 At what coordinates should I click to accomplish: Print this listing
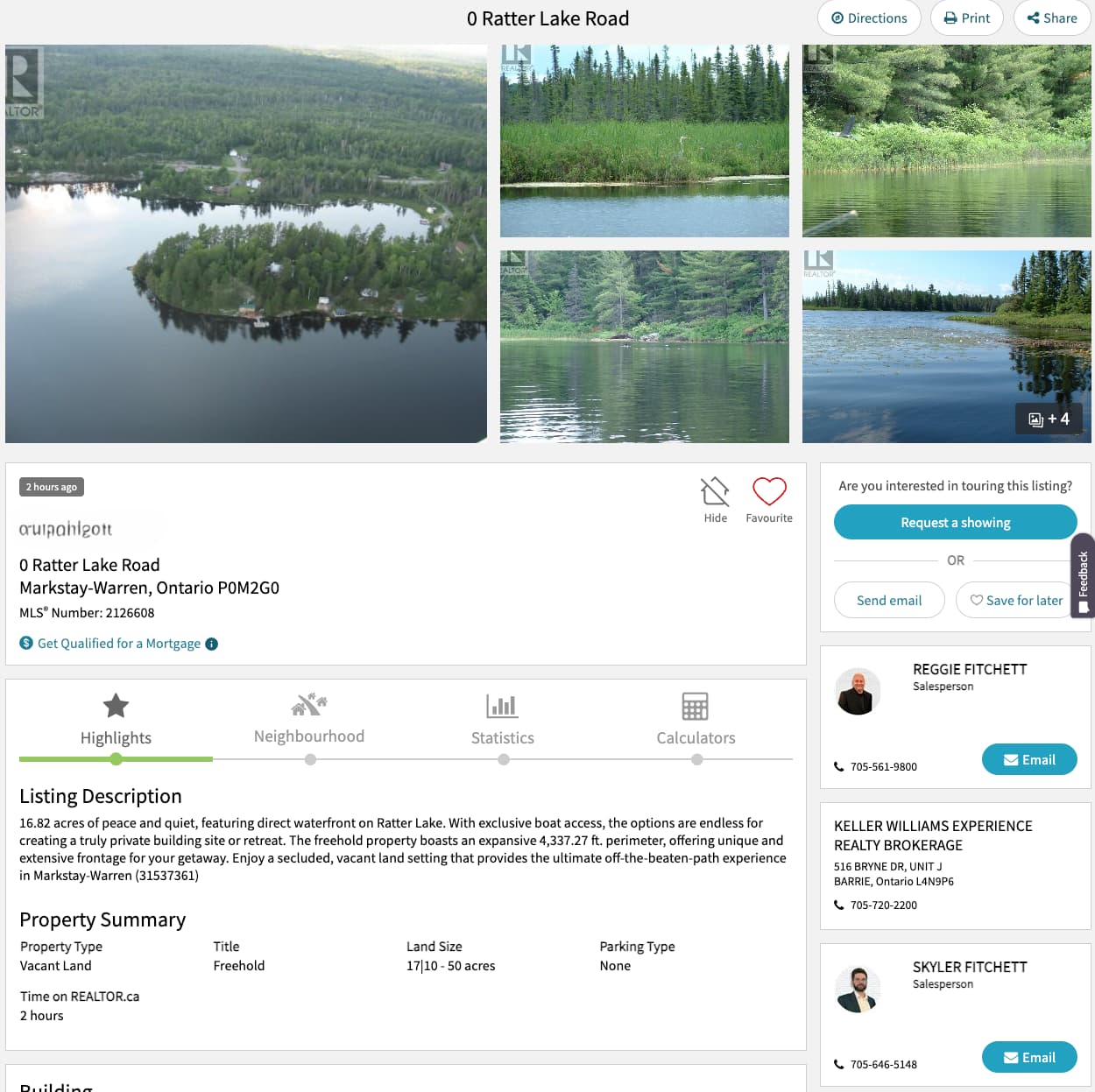[967, 18]
